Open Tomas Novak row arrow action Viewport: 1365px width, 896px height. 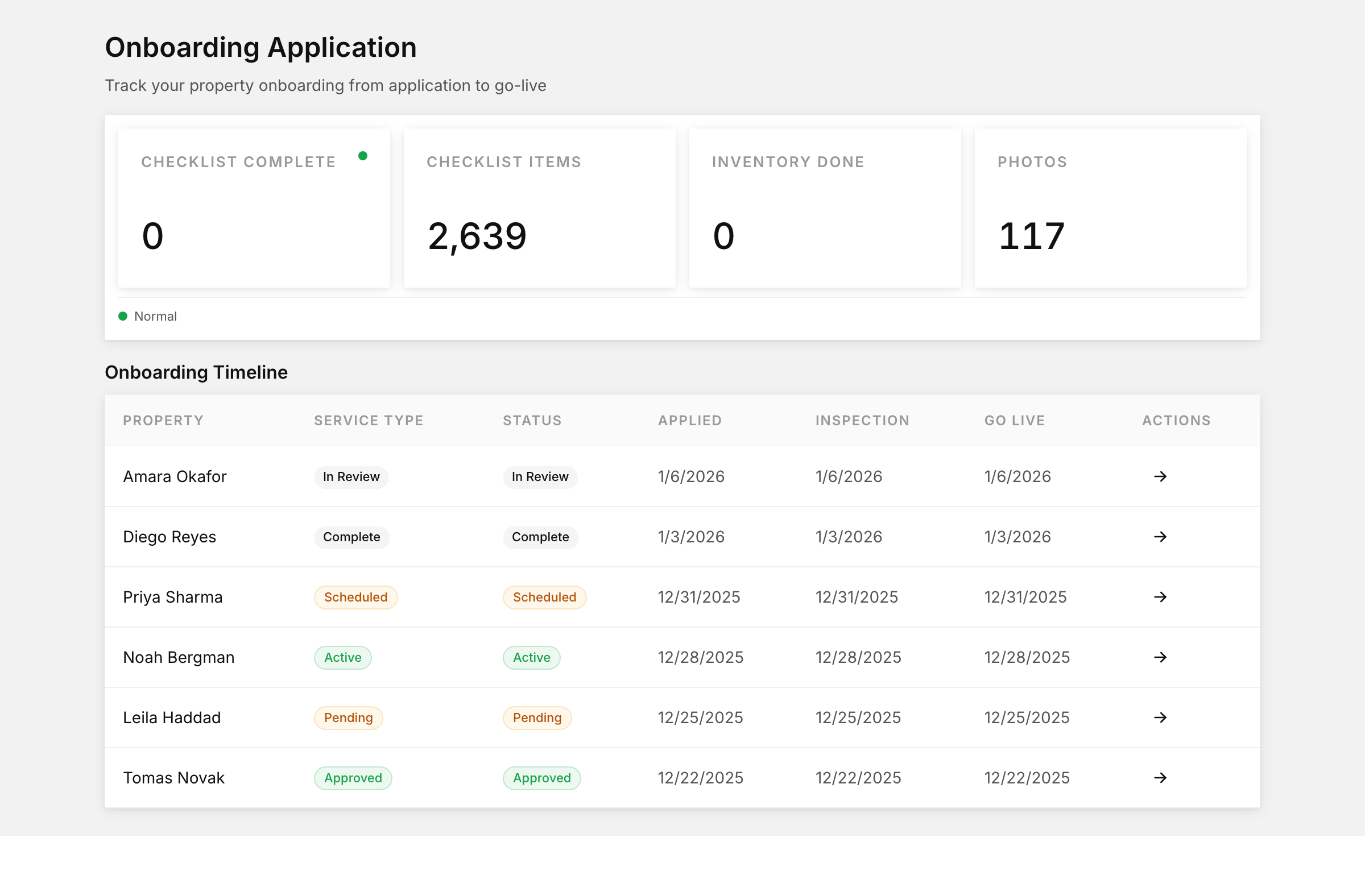coord(1160,777)
